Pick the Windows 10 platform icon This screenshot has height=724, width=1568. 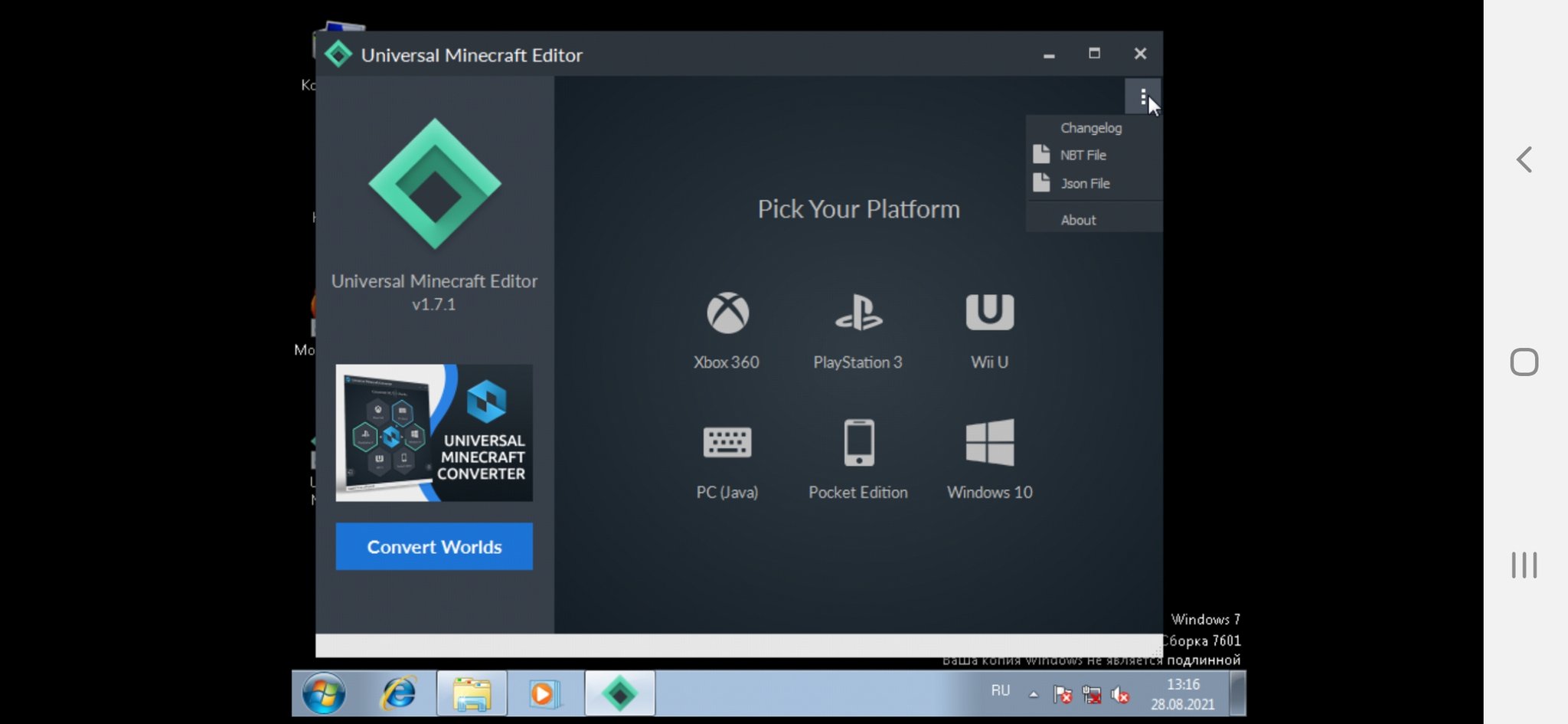click(990, 442)
